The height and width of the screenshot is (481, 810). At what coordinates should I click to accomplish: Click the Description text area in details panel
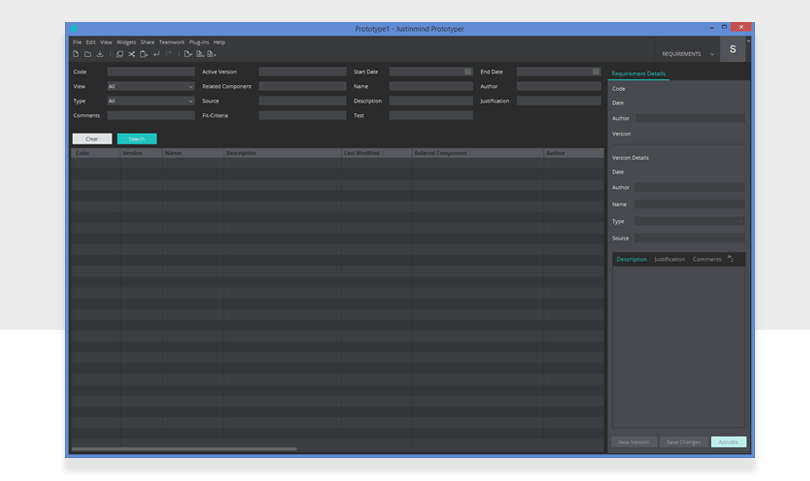coord(679,347)
